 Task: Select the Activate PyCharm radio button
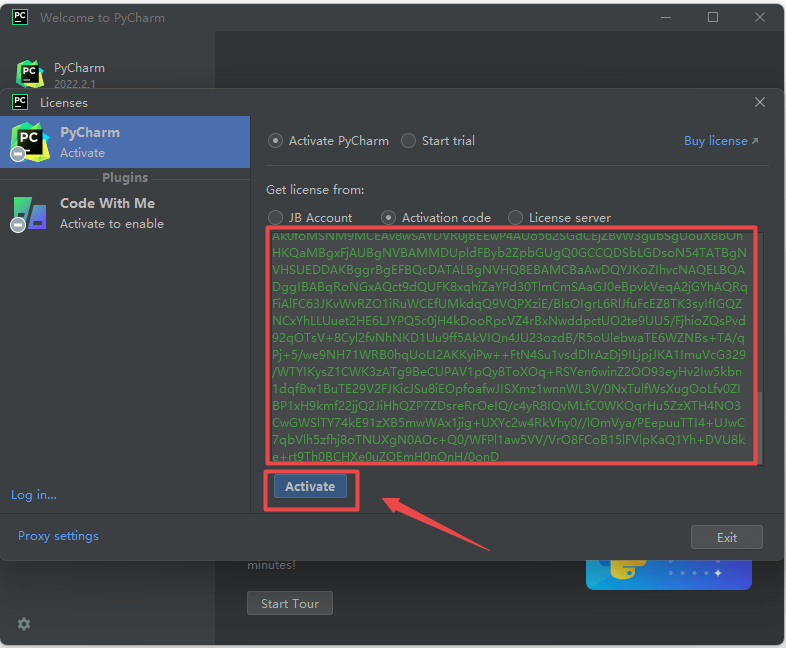coord(276,141)
